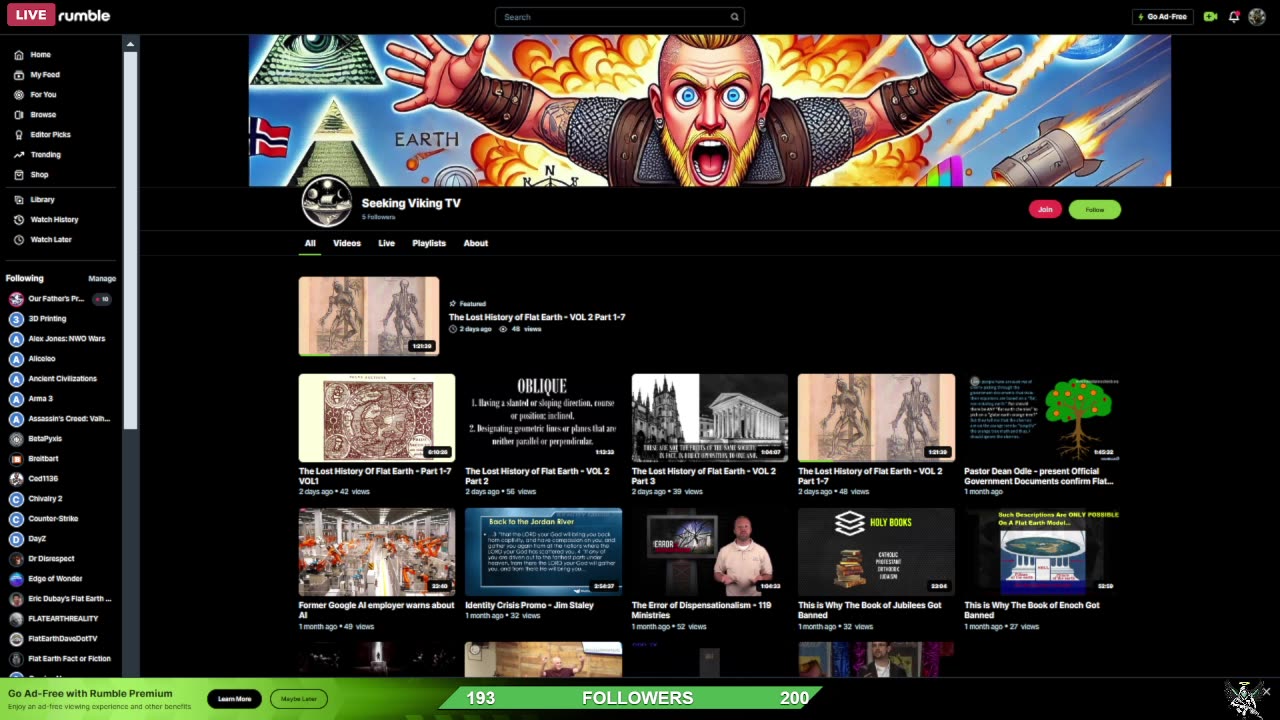
Task: Click the Dr Disrespect channel avatar
Action: [x=16, y=559]
